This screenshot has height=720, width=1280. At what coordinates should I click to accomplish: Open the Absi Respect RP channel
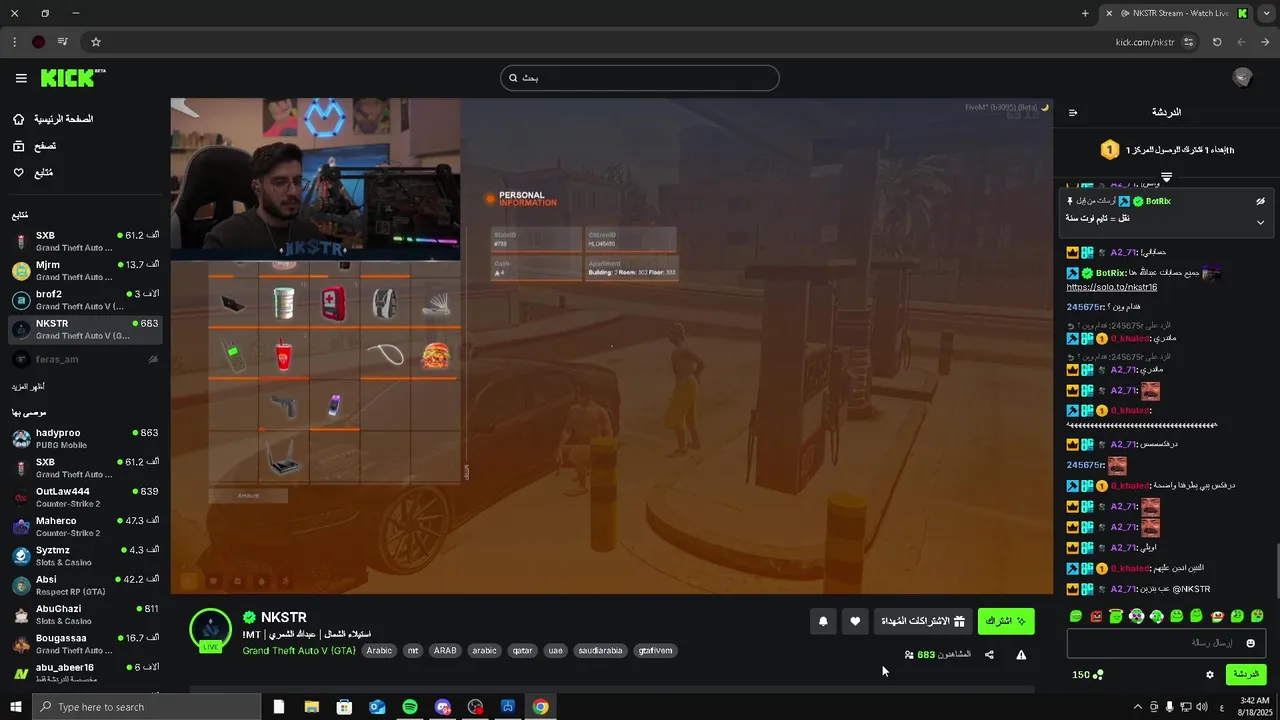coord(86,585)
